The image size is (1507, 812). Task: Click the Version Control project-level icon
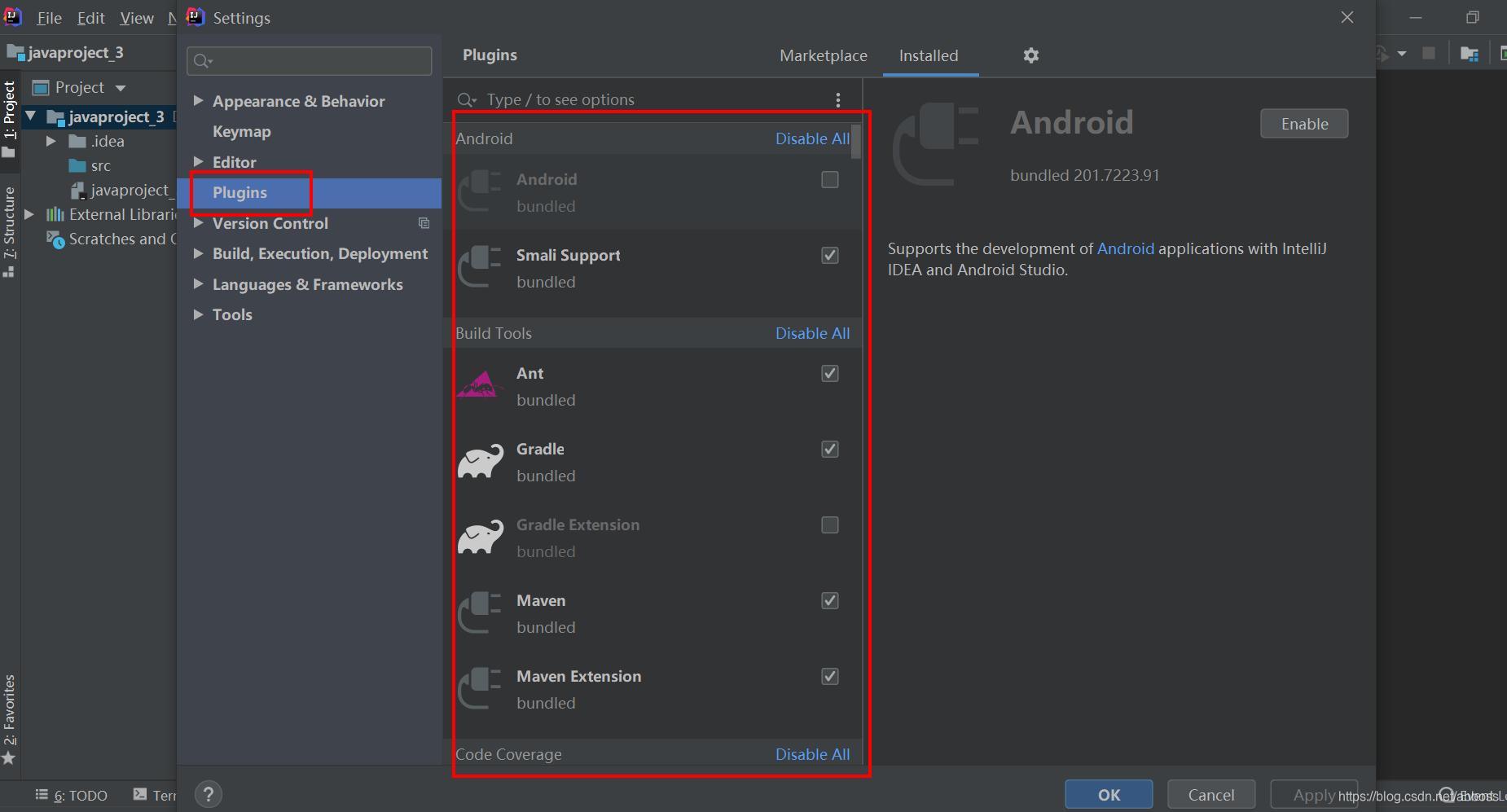click(424, 223)
